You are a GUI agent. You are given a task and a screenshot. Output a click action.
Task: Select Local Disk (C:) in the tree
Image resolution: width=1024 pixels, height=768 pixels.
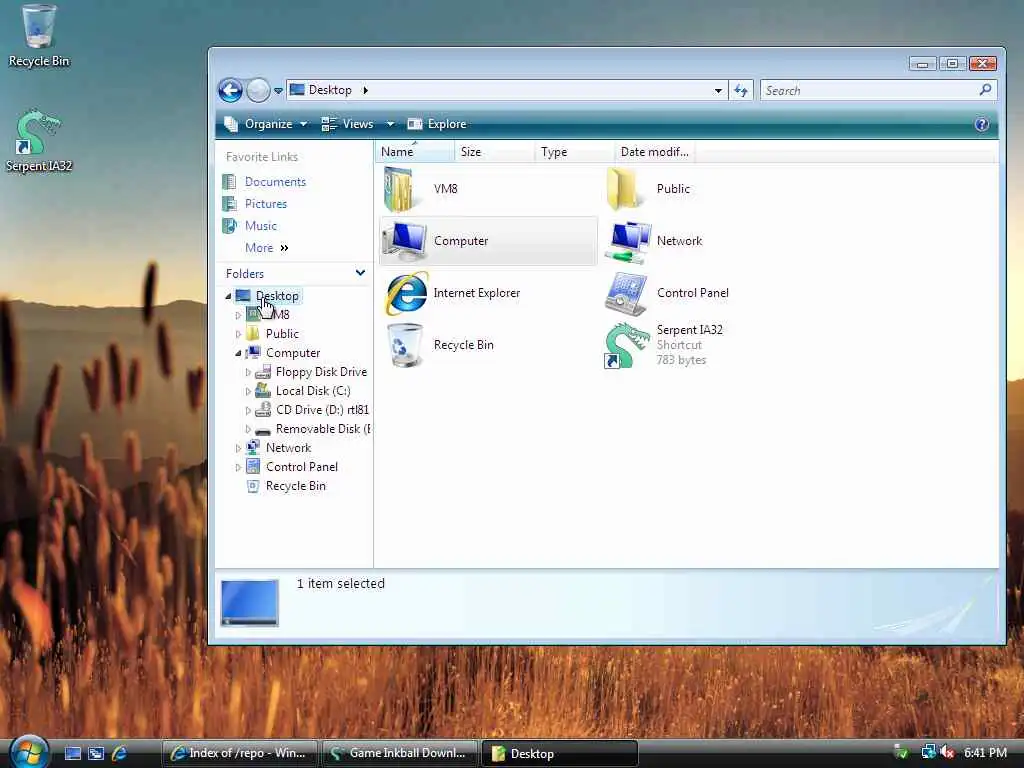(313, 391)
